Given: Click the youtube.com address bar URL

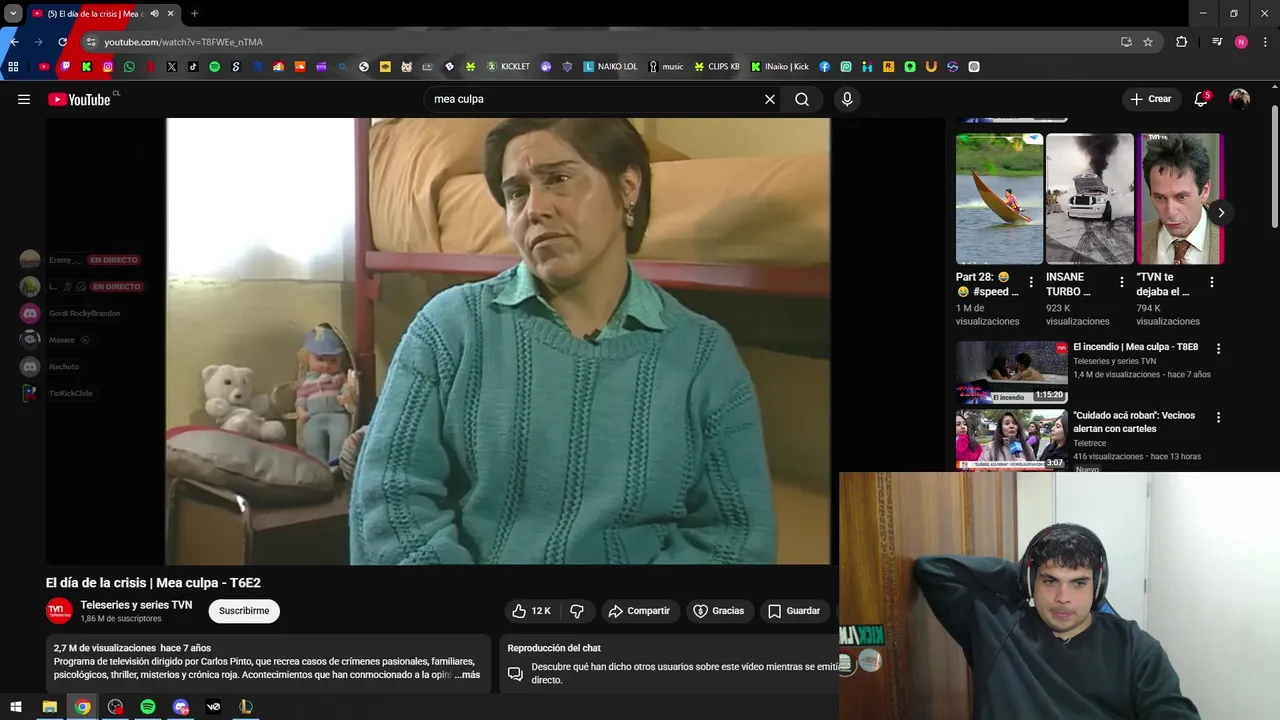Looking at the screenshot, I should tap(184, 42).
